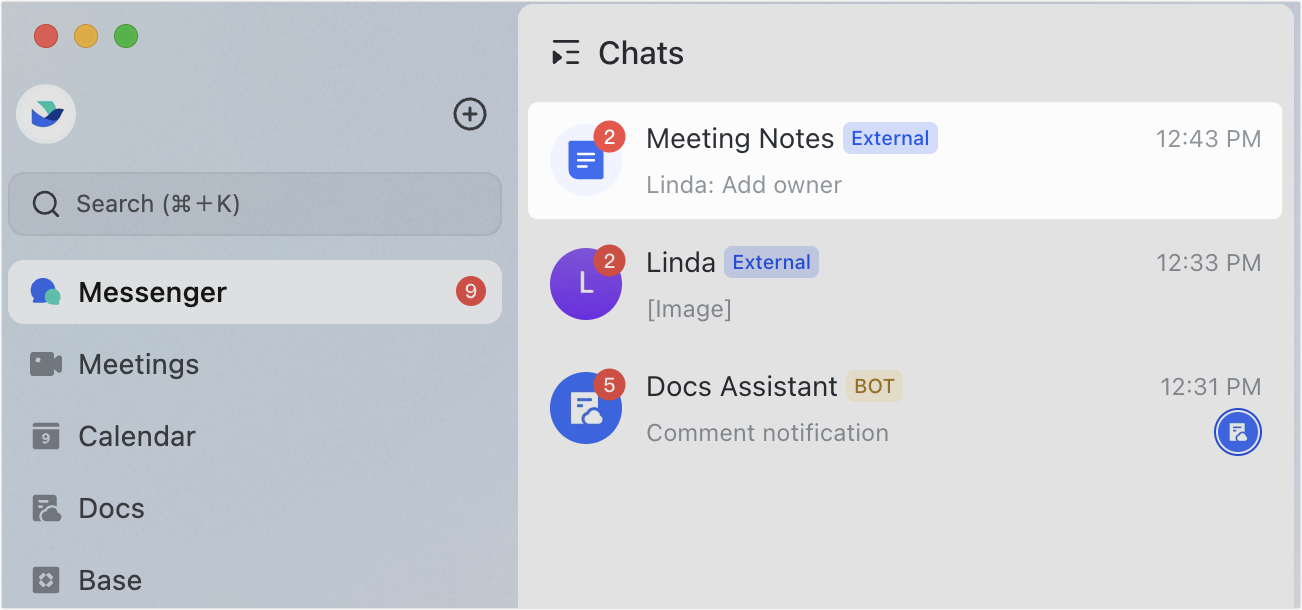The image size is (1302, 610).
Task: Open the Messenger tab
Action: click(x=255, y=292)
